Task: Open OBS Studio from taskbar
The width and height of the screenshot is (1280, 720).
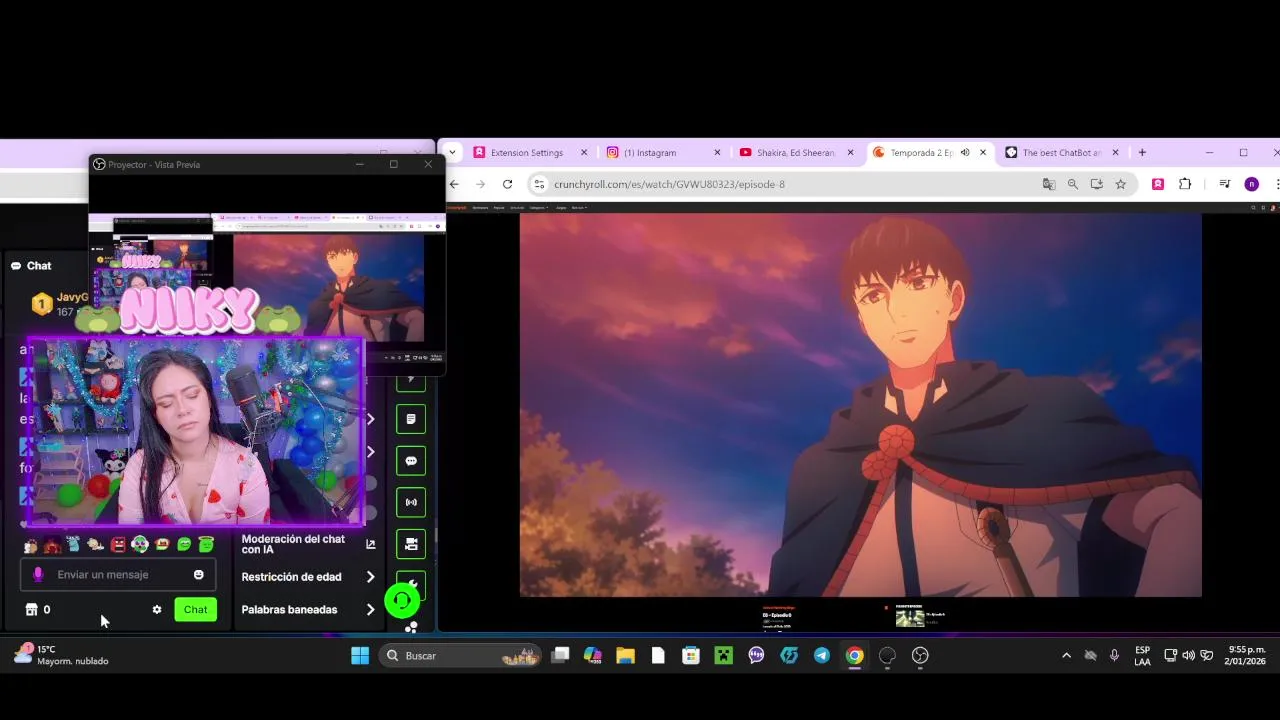Action: click(920, 656)
